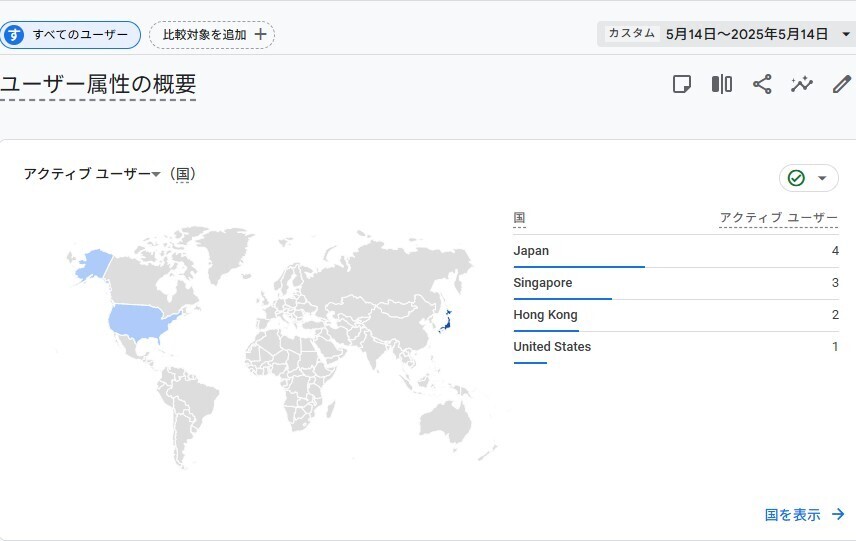
Task: Expand the dropdown arrow beside green check
Action: pos(822,178)
